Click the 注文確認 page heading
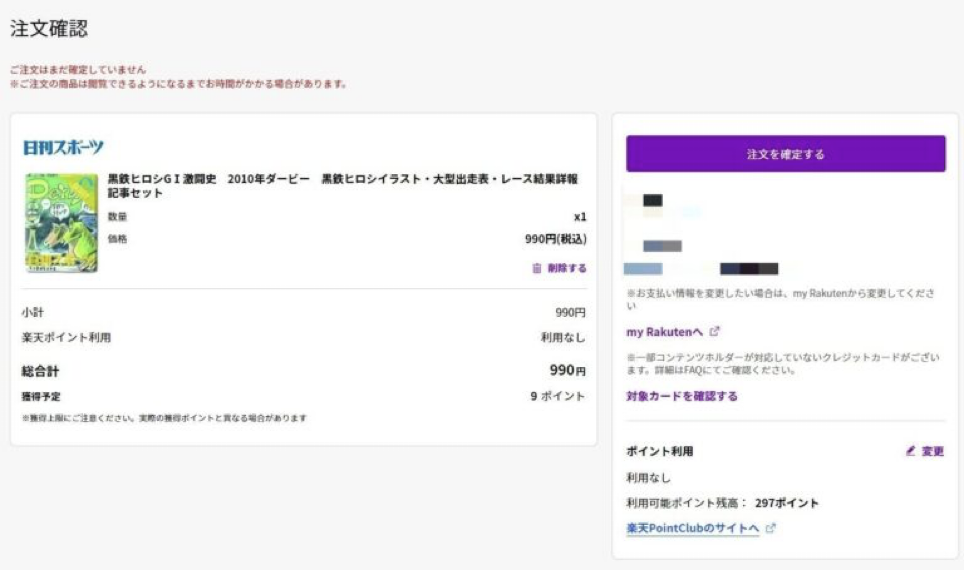The height and width of the screenshot is (570, 964). pyautogui.click(x=49, y=28)
